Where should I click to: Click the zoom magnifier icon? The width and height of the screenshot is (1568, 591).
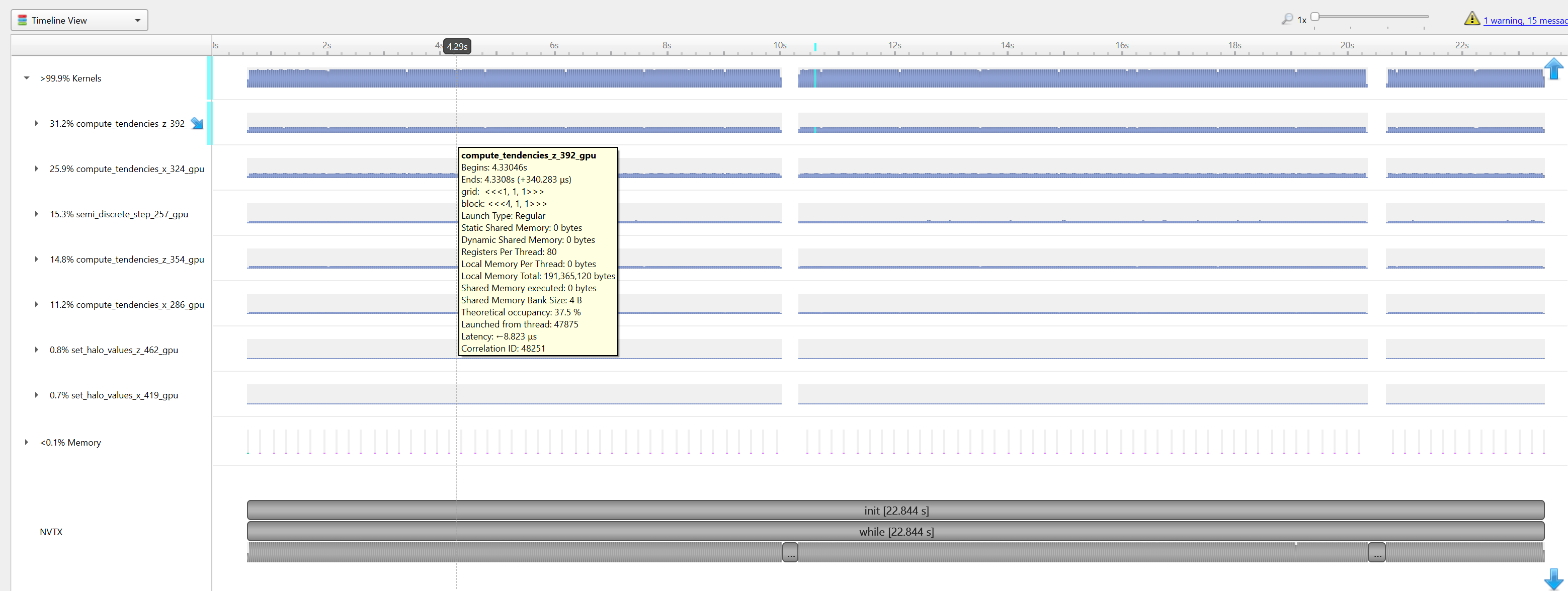(x=1287, y=20)
